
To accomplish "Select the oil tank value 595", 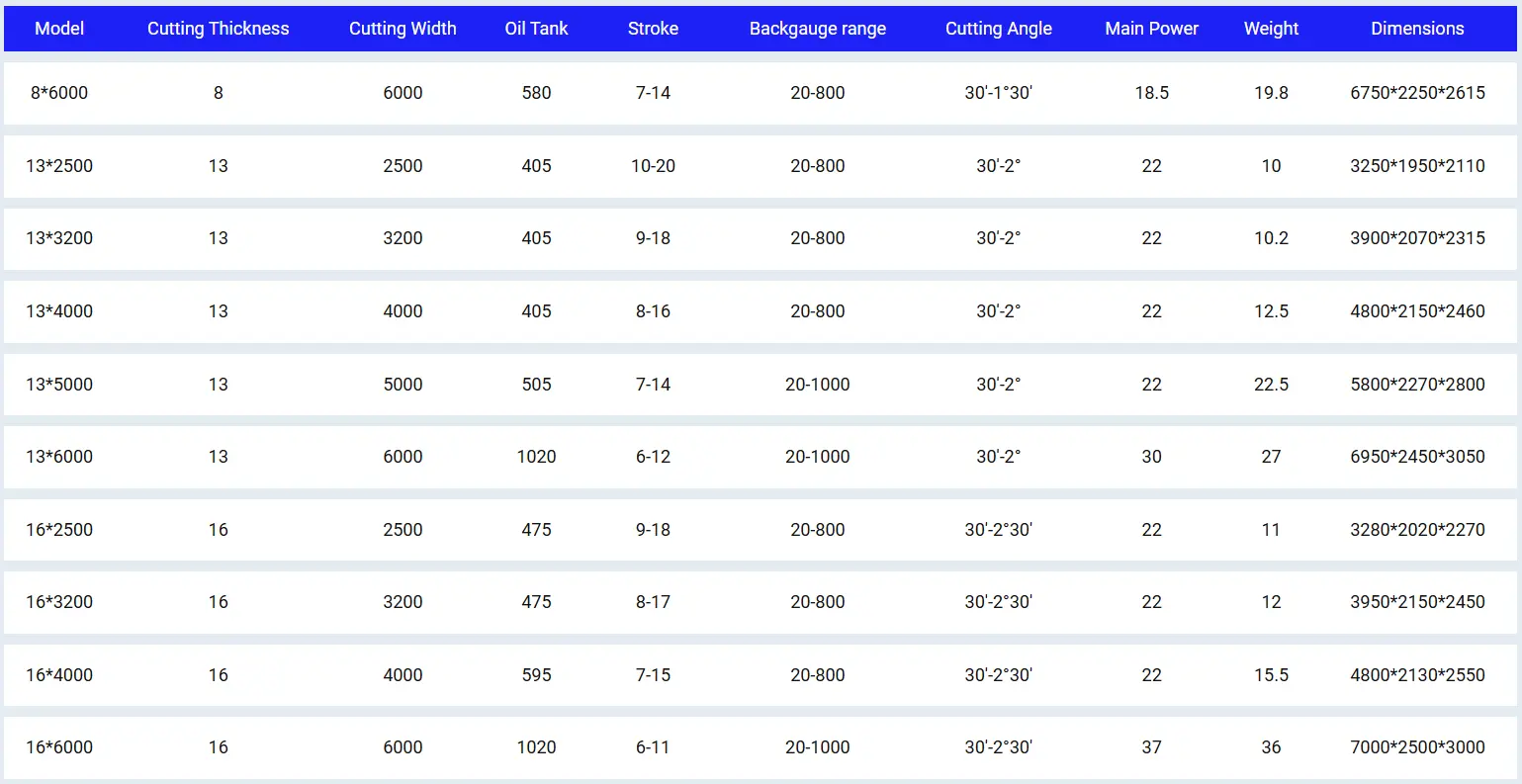I will pyautogui.click(x=536, y=675).
